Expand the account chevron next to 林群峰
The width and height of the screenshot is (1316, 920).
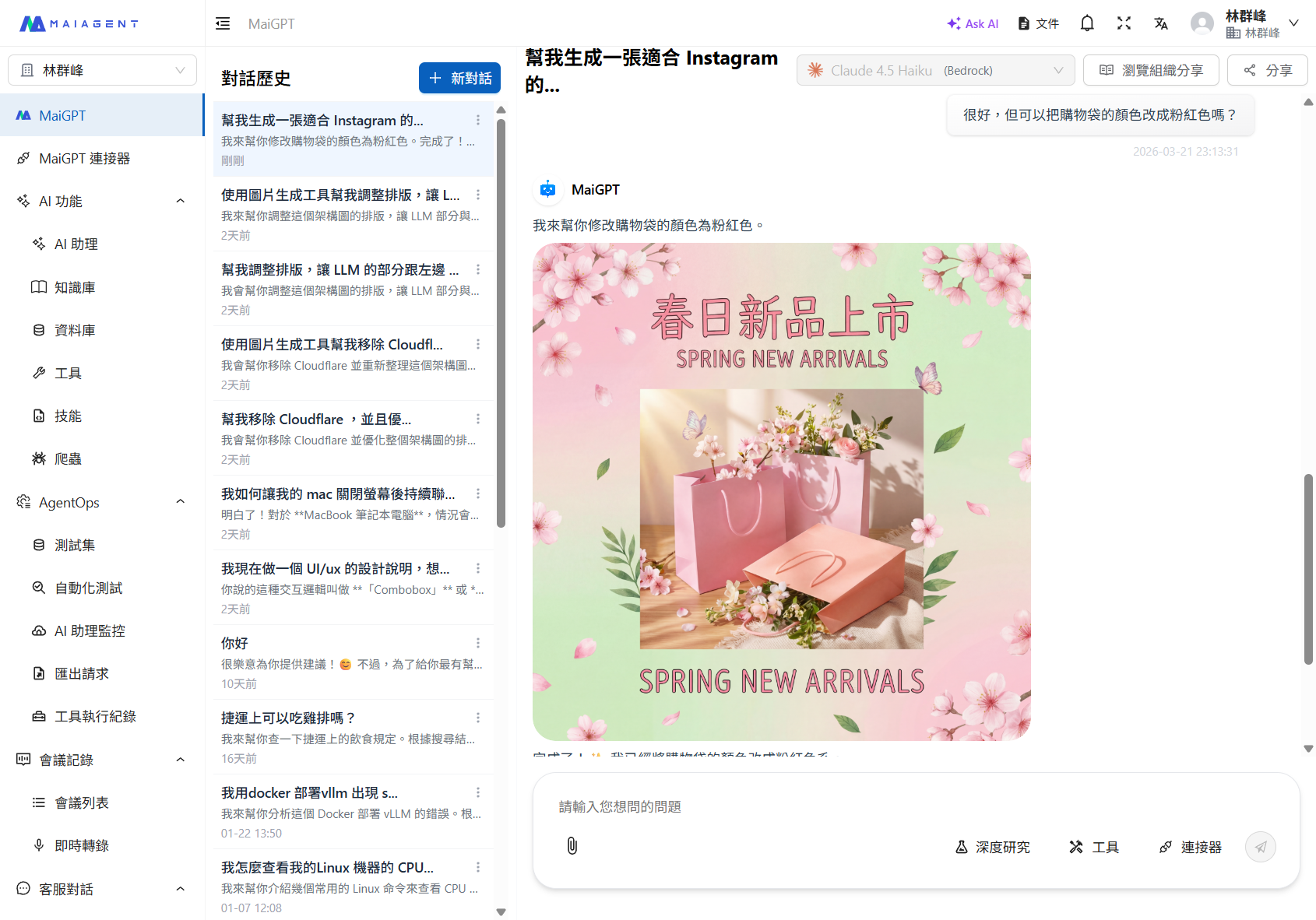[1295, 23]
